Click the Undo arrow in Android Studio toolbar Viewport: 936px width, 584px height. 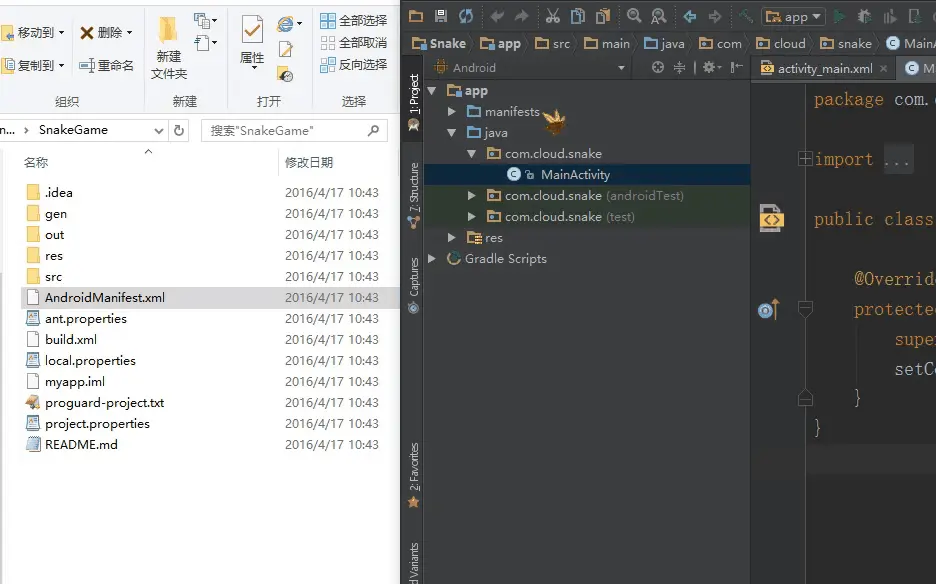click(497, 16)
